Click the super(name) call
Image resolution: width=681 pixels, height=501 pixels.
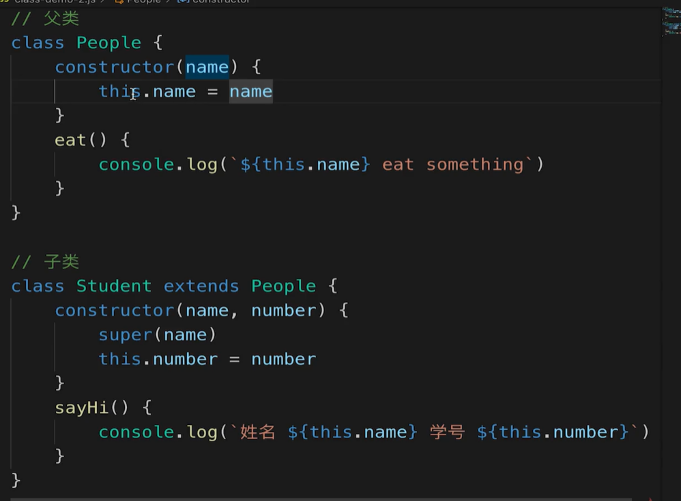157,335
